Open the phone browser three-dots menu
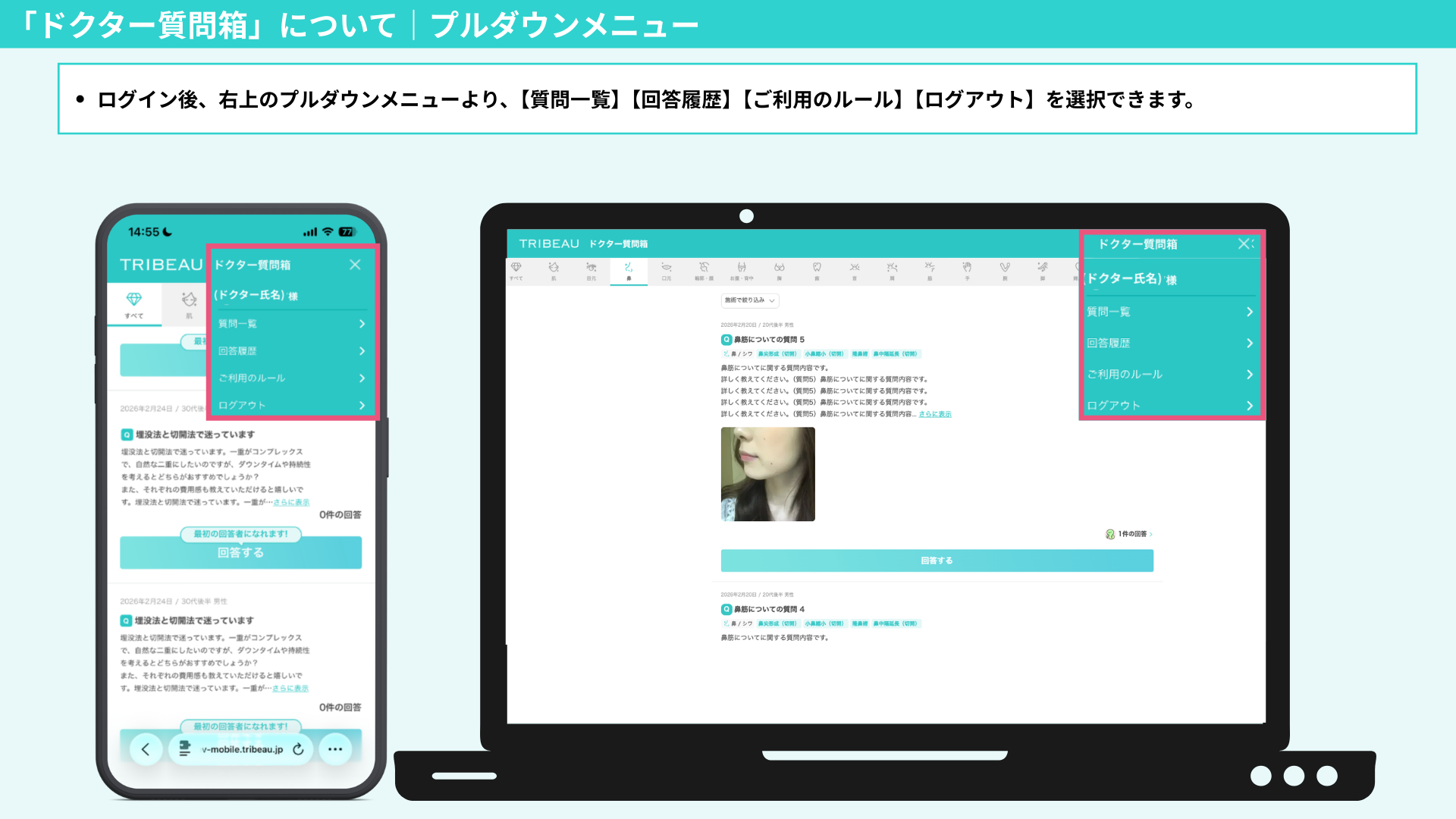Screen dimensions: 1456x819 [x=335, y=749]
